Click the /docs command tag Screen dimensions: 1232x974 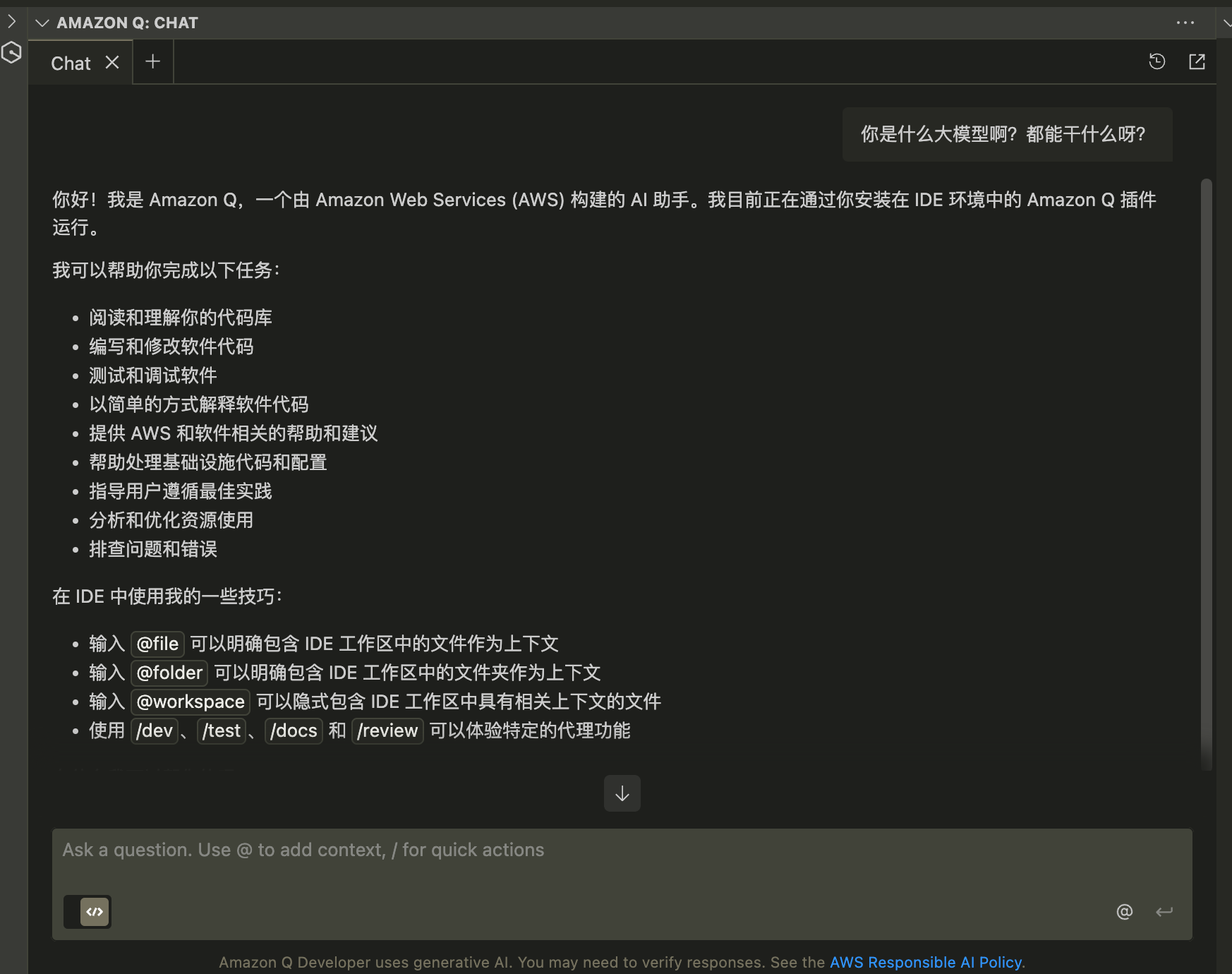[x=294, y=730]
